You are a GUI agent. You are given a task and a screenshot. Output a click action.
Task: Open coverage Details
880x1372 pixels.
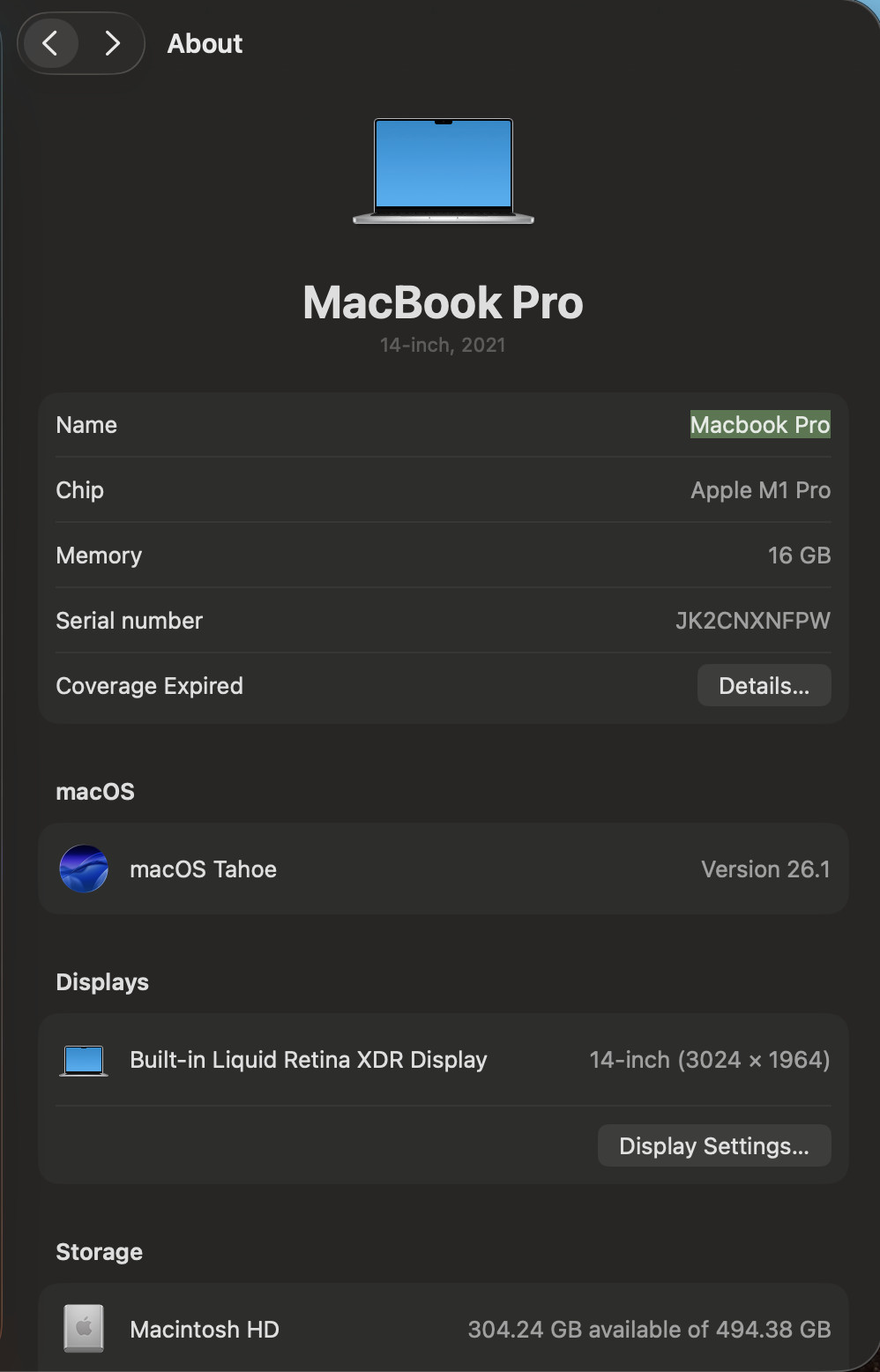coord(764,686)
